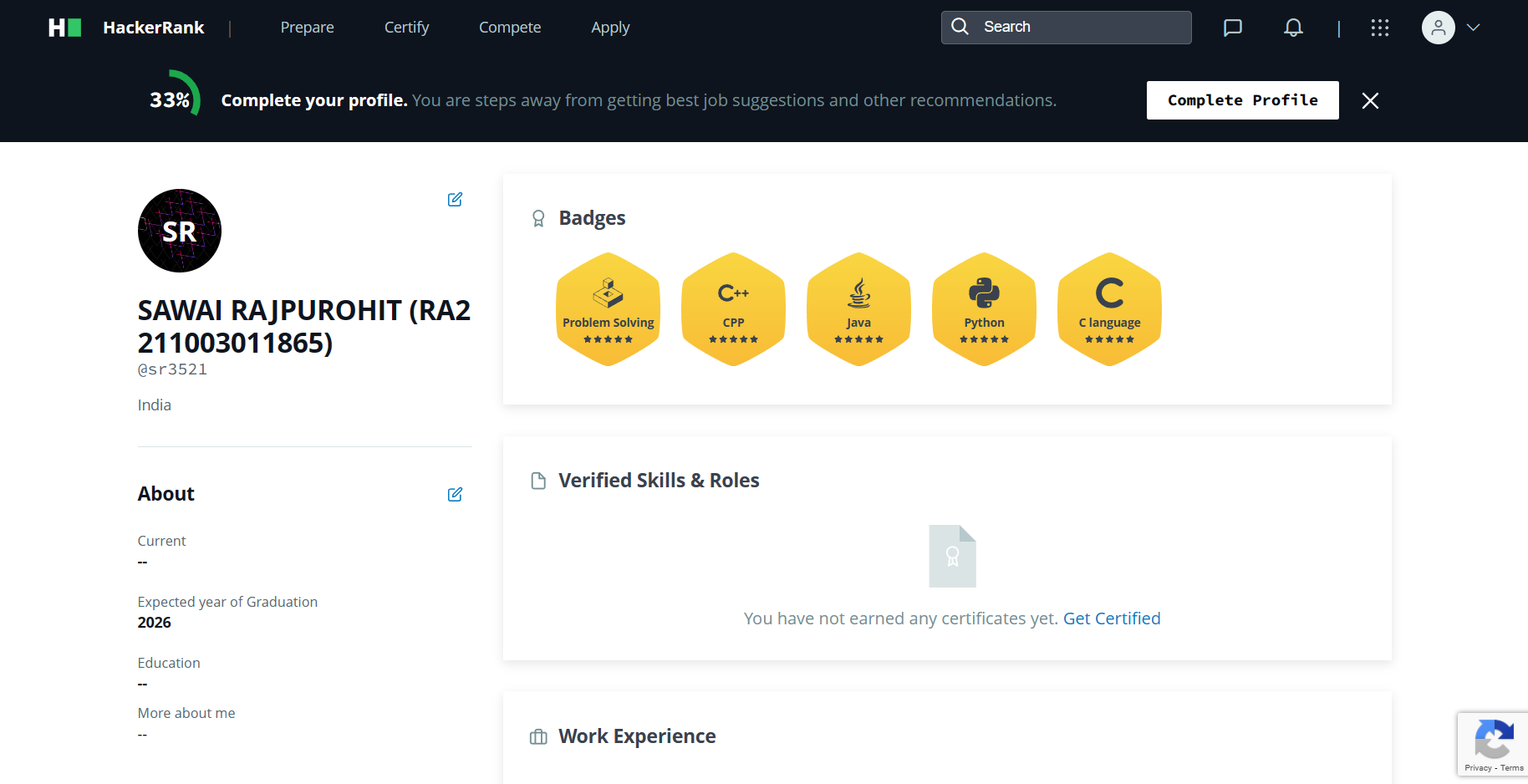The height and width of the screenshot is (784, 1528).
Task: Select the CPP badge
Action: coord(733,309)
